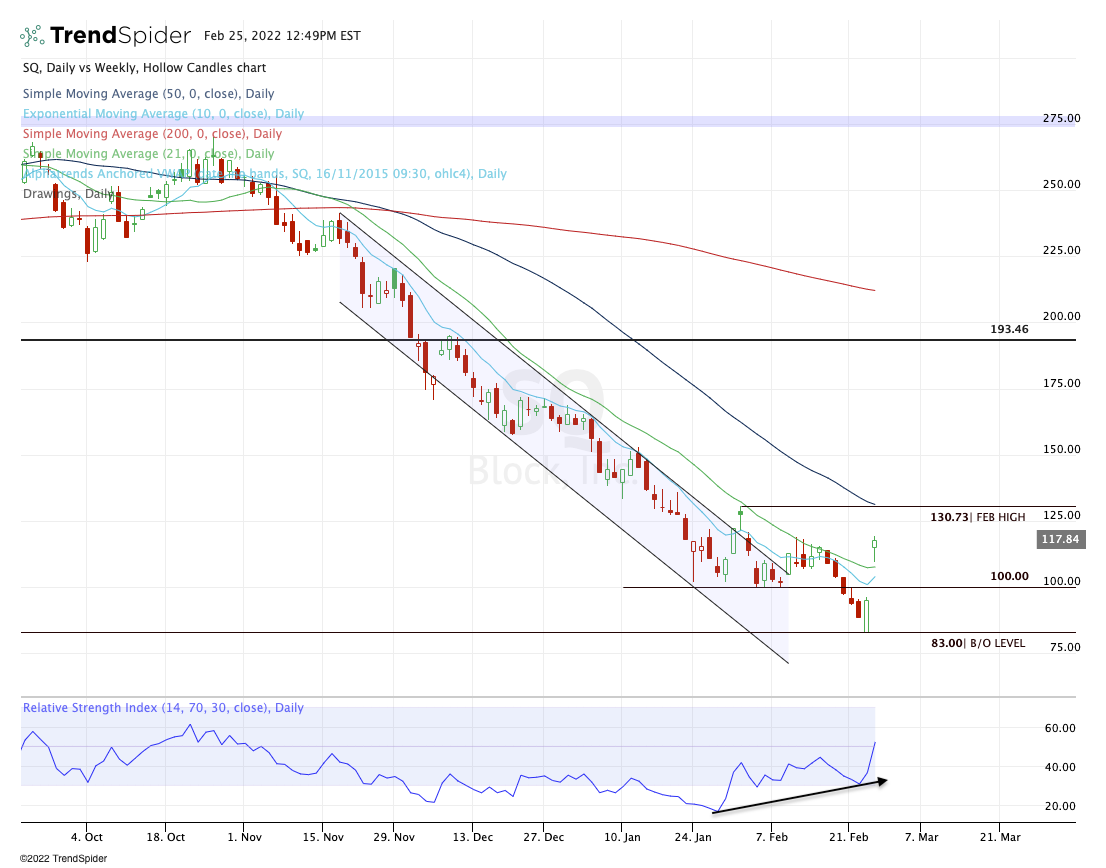Click the '13. Dec' date axis label

(x=473, y=838)
